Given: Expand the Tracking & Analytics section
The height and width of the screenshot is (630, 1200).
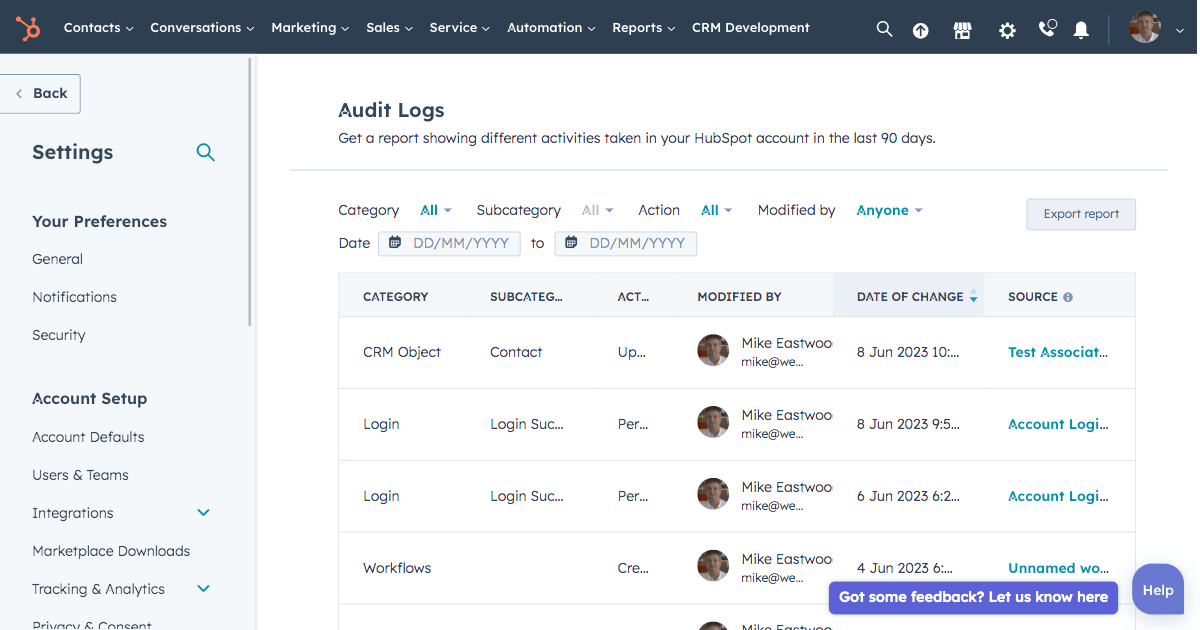Looking at the screenshot, I should click(204, 589).
